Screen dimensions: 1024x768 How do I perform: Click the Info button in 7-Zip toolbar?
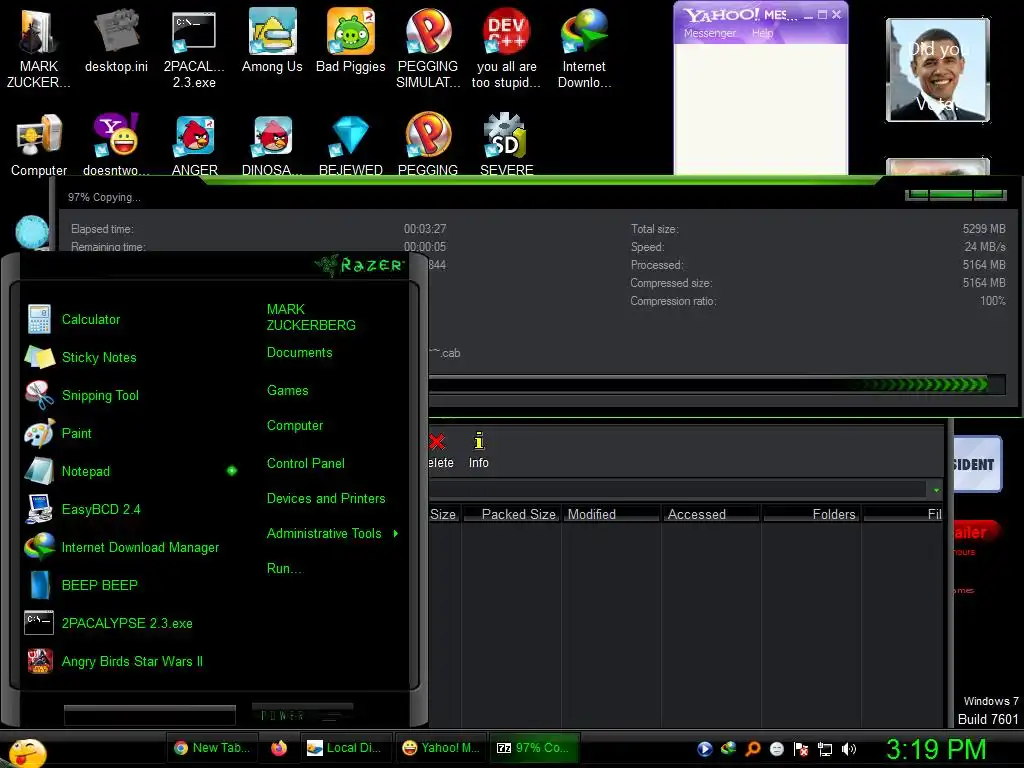coord(479,450)
